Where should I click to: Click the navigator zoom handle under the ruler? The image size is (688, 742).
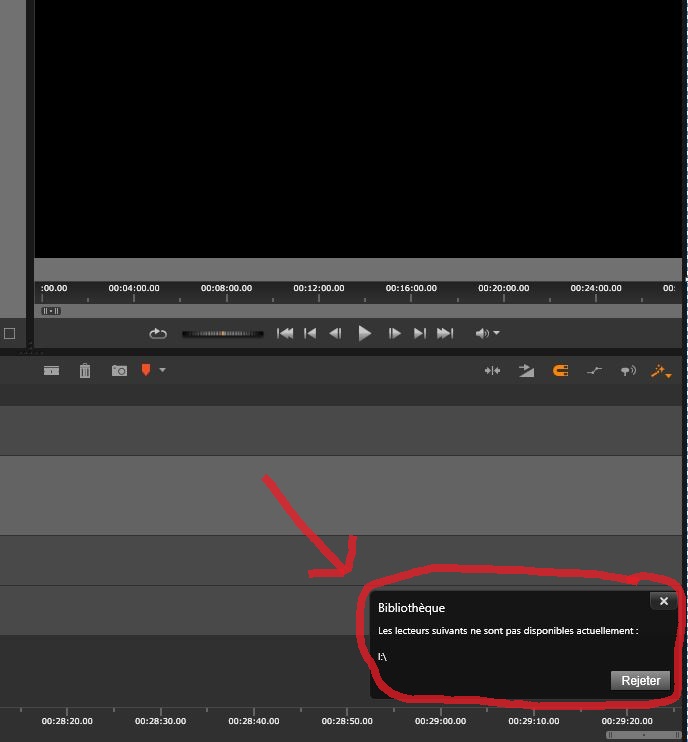pos(51,311)
